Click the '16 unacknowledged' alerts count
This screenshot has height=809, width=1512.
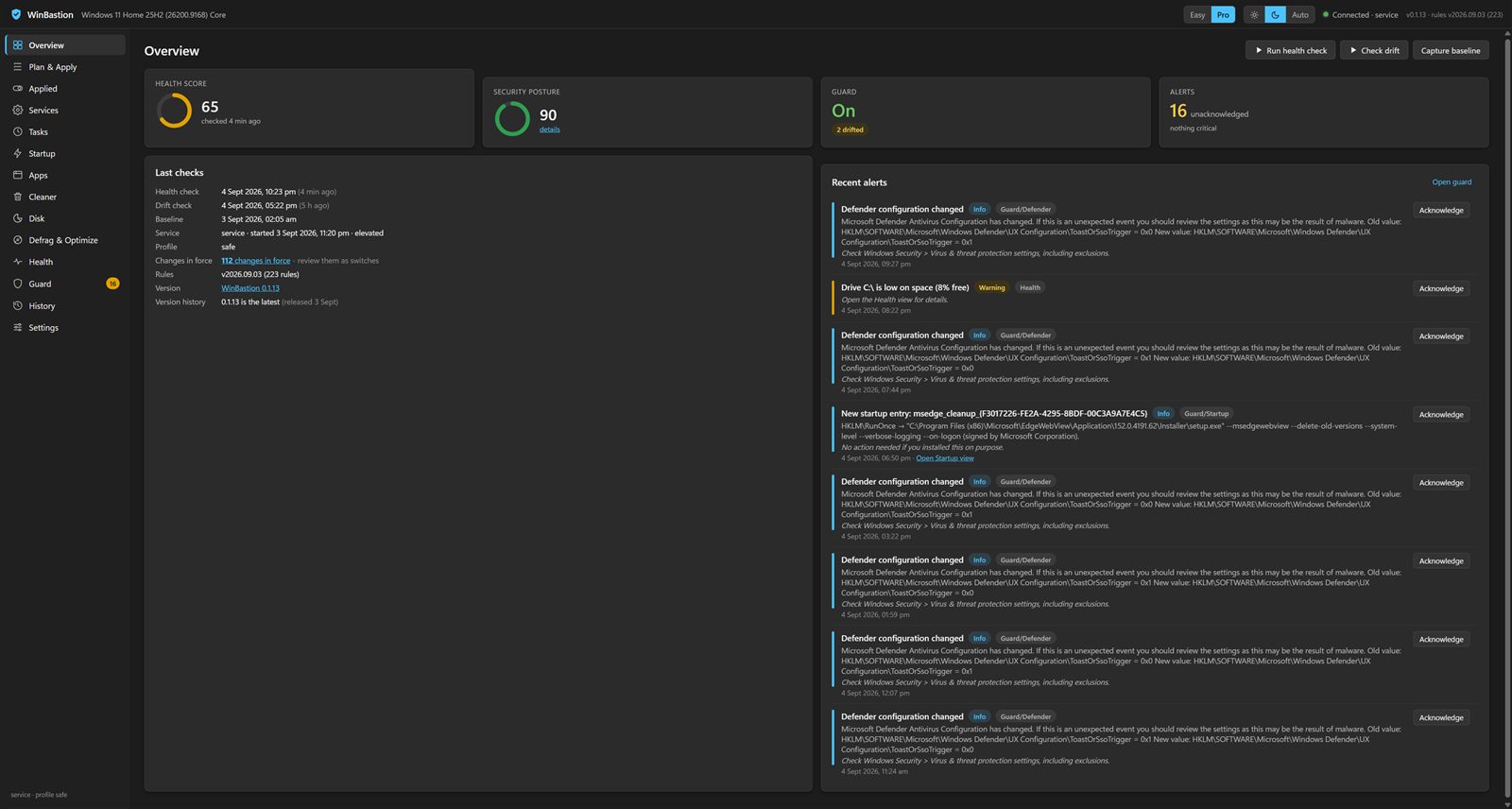(1209, 112)
